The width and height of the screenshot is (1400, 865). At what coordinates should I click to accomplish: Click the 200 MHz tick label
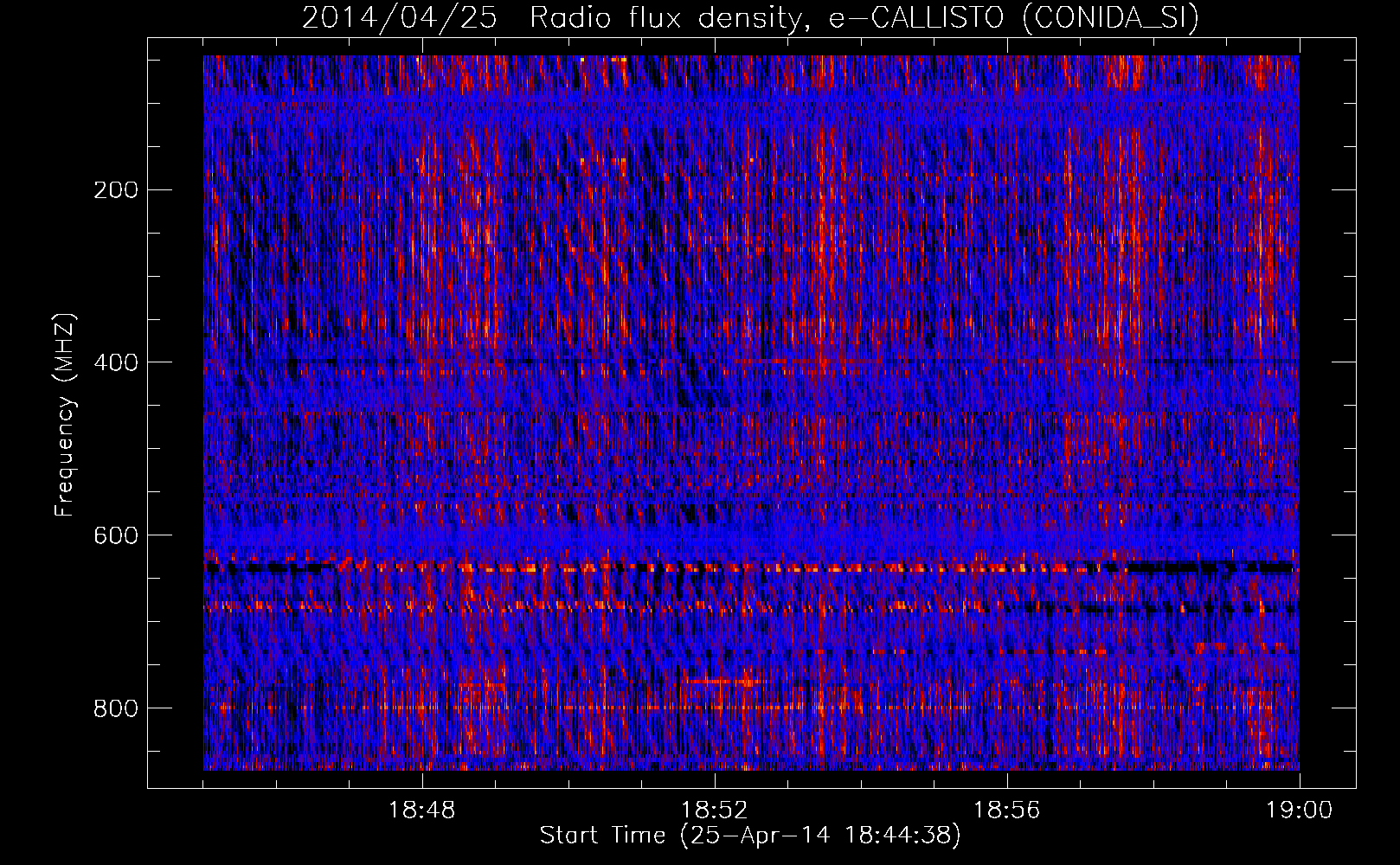(115, 190)
